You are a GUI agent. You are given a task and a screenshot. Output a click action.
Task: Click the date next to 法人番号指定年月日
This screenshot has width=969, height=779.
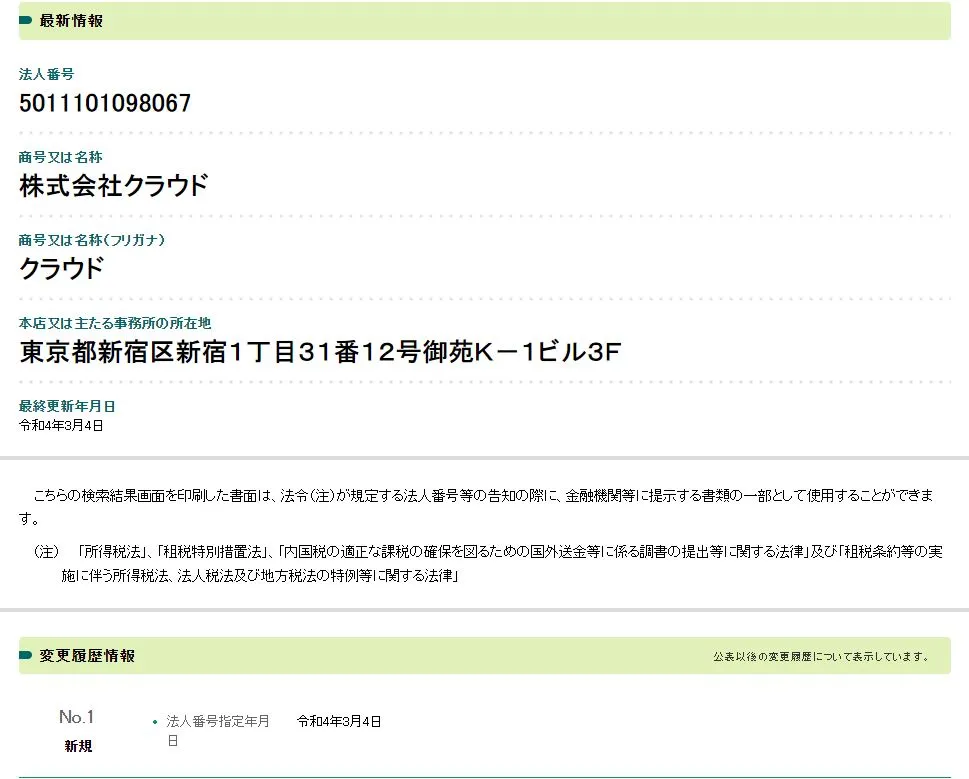(339, 721)
